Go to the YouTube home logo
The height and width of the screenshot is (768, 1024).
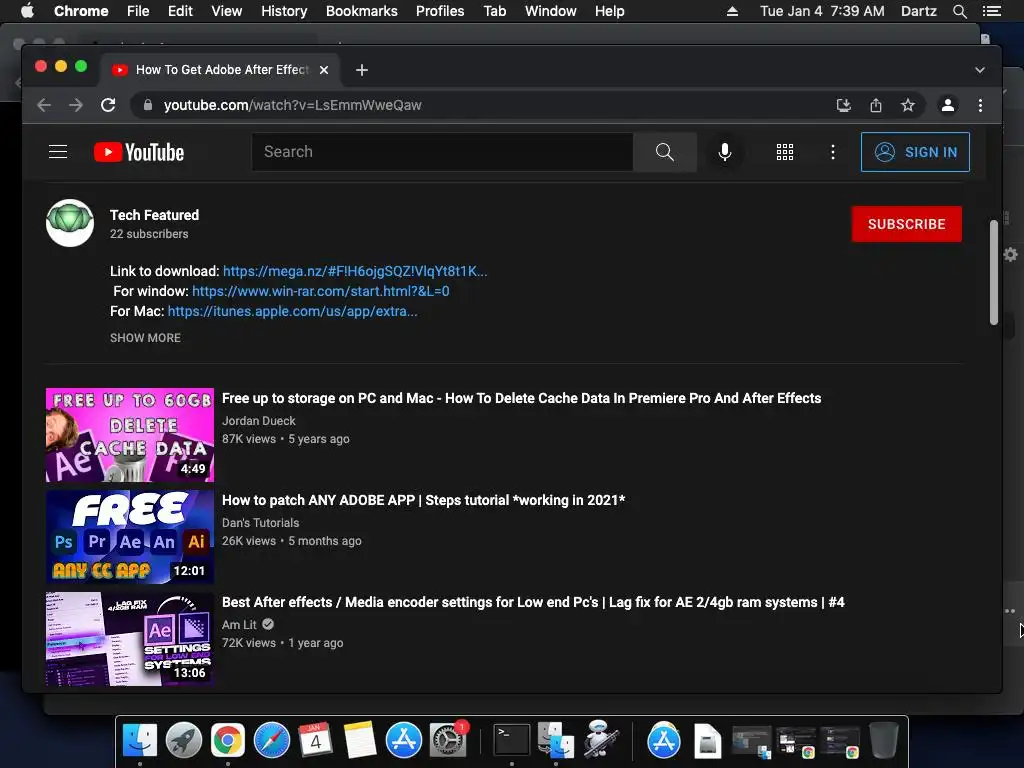coord(139,152)
